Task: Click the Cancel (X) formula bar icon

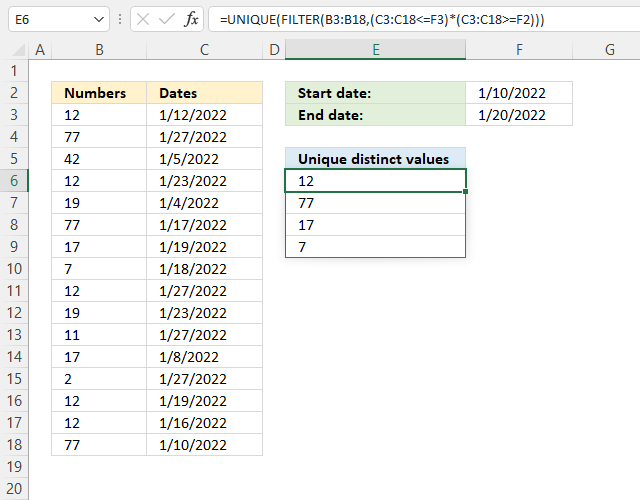Action: pyautogui.click(x=143, y=19)
